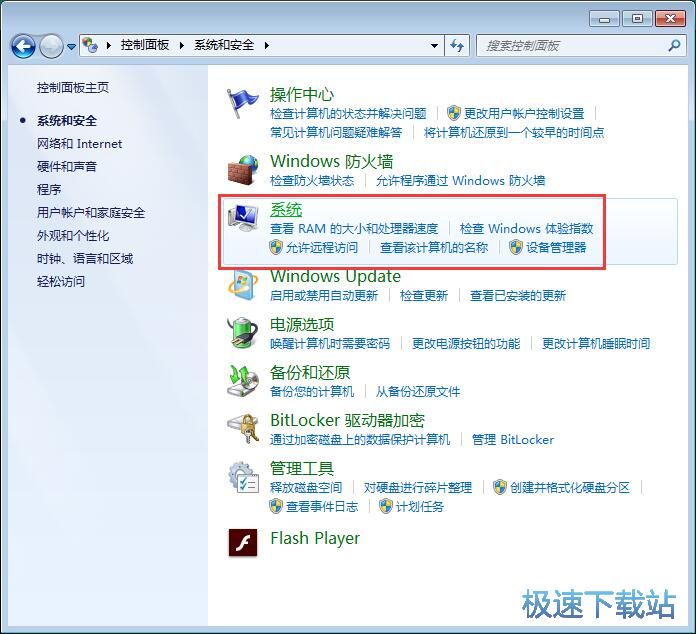Click 允许程序通过 Windows 防火墙 link
This screenshot has width=696, height=634.
pyautogui.click(x=460, y=180)
